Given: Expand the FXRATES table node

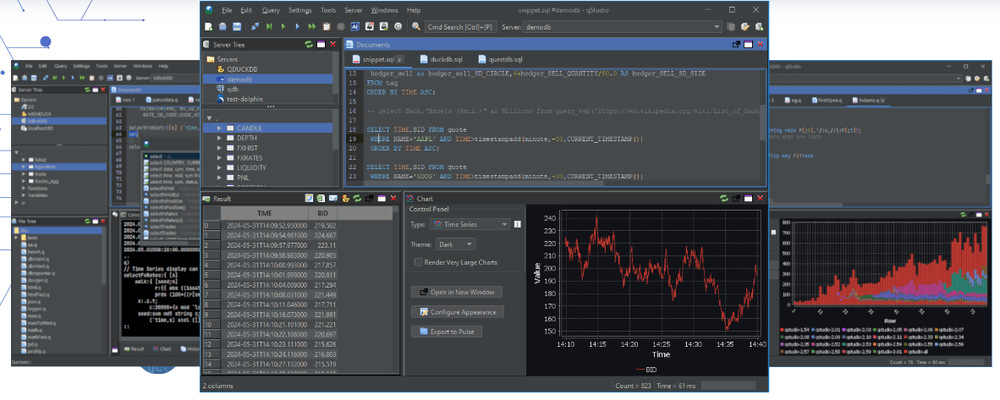Looking at the screenshot, I should (x=220, y=158).
